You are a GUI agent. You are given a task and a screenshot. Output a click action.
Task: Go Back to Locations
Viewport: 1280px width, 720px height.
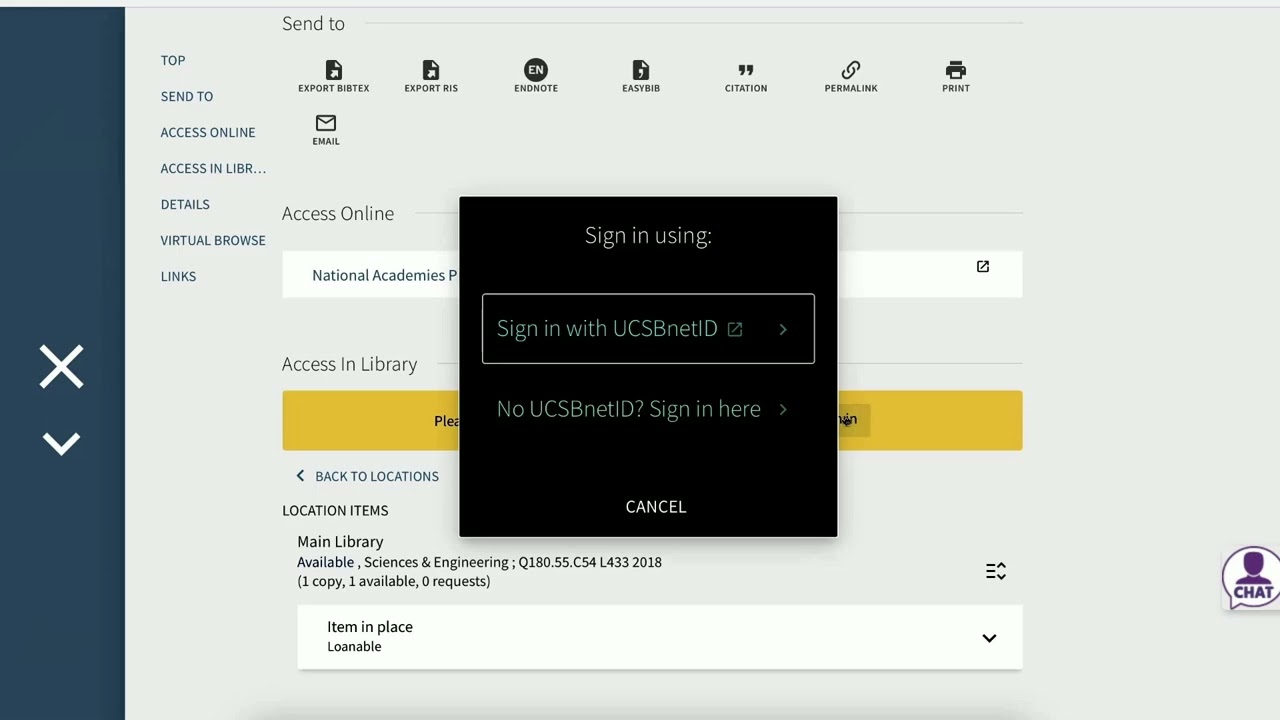[x=367, y=476]
